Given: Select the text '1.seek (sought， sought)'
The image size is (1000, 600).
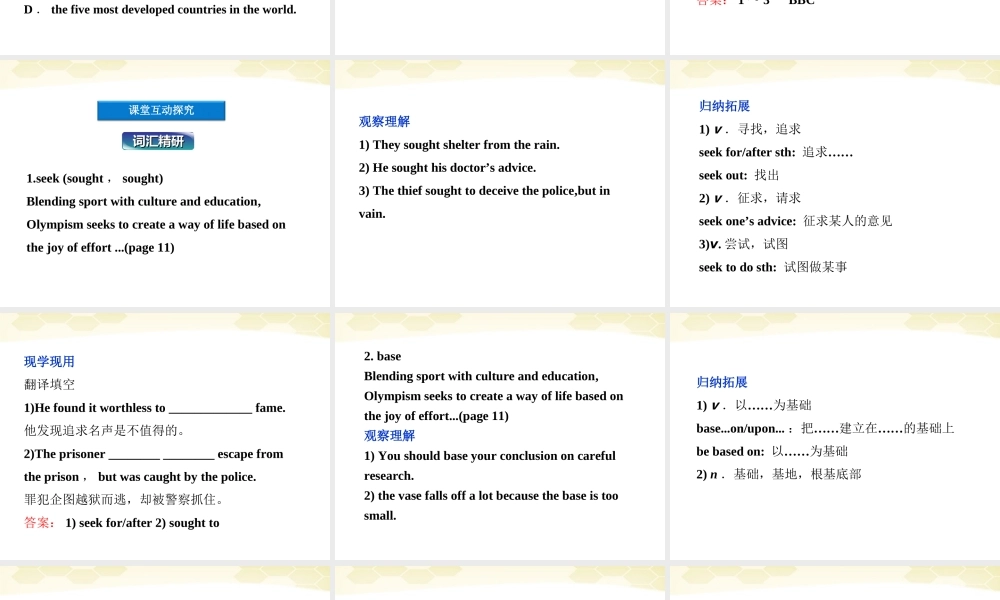Looking at the screenshot, I should pyautogui.click(x=94, y=179).
